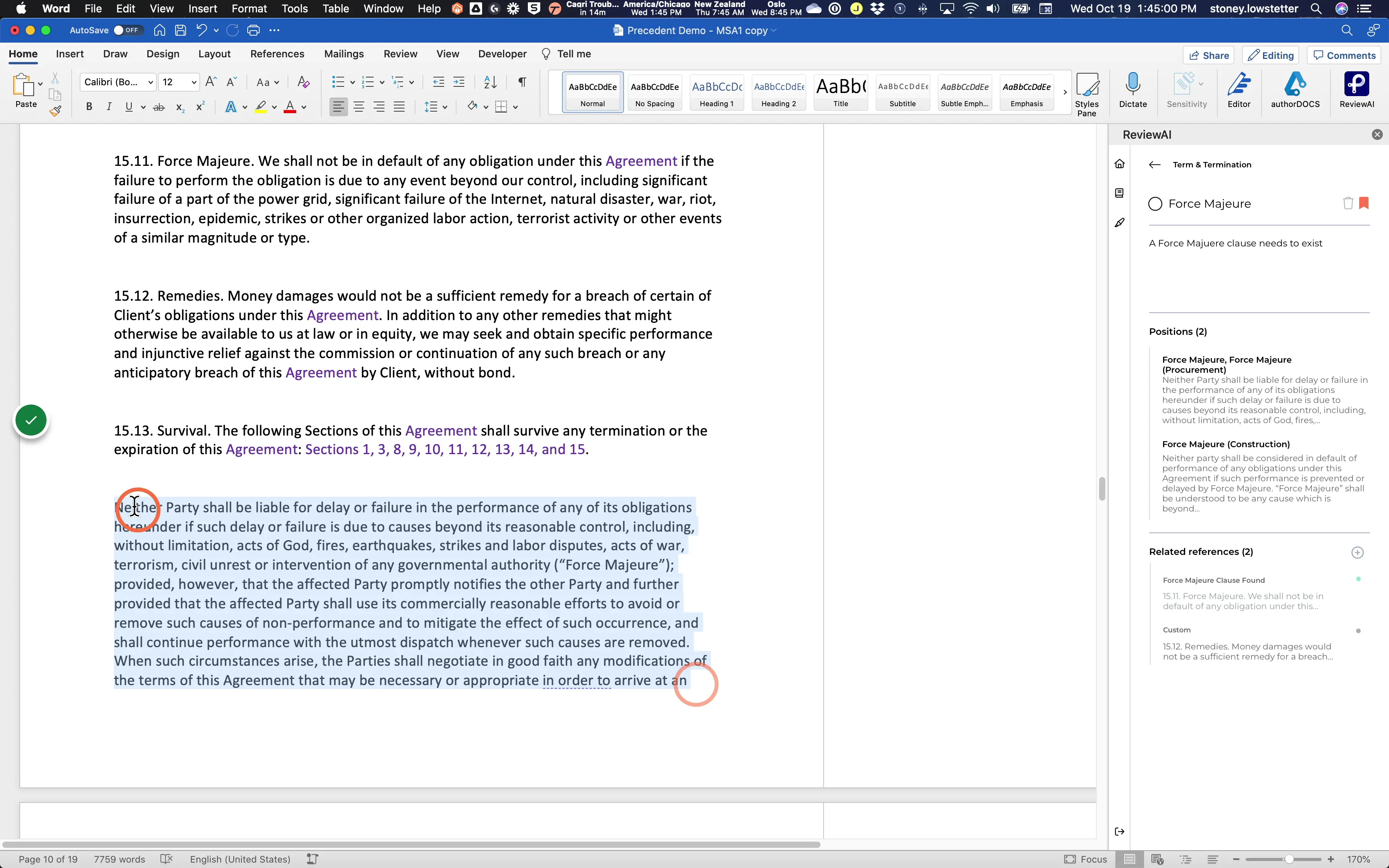Switch to the References tab
This screenshot has height=868, width=1389.
pyautogui.click(x=277, y=54)
